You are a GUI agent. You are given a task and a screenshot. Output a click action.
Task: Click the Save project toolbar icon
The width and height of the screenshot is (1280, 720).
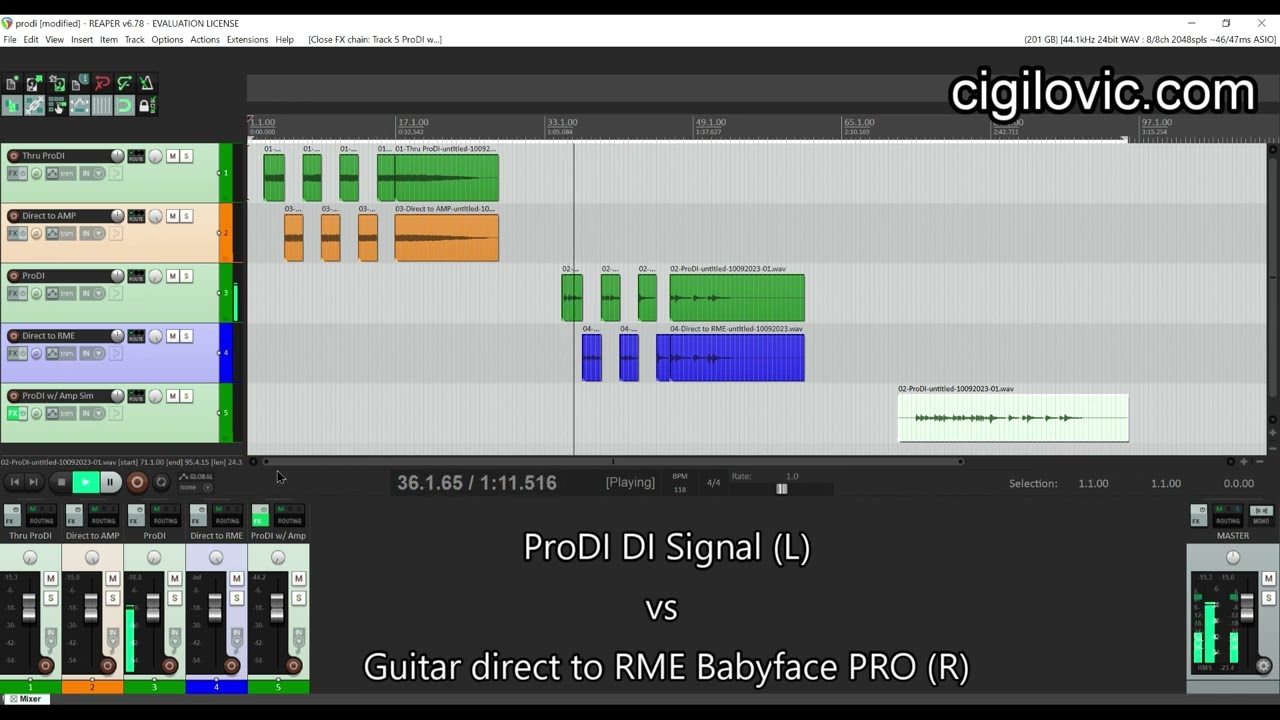tap(57, 83)
